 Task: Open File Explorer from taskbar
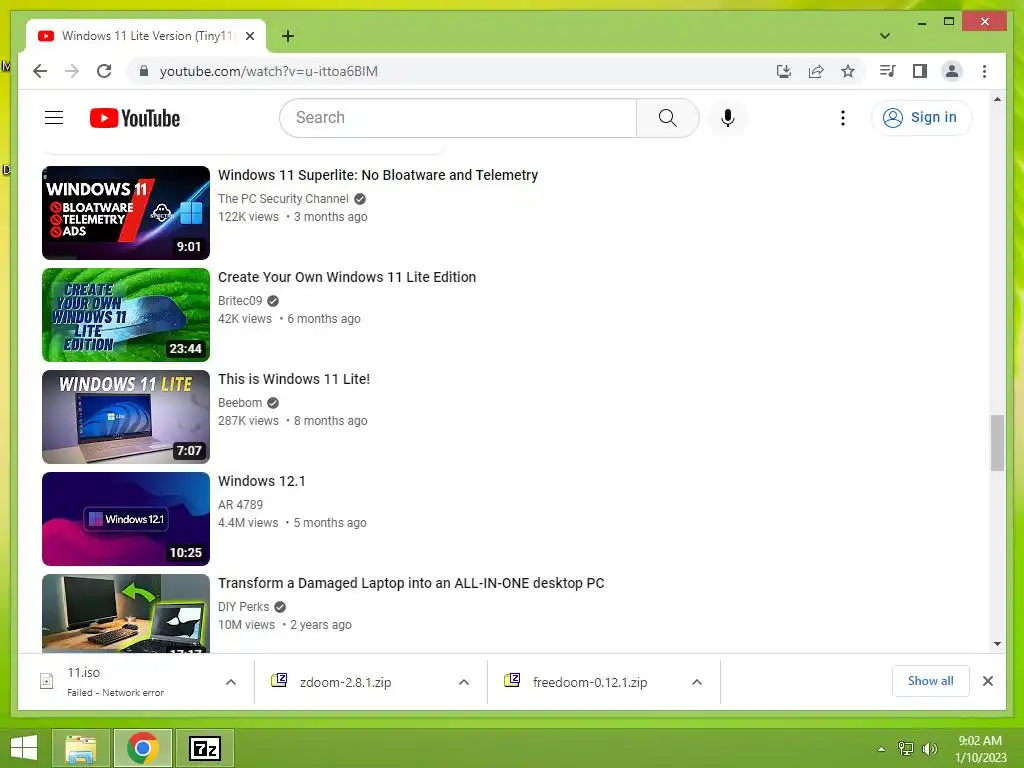point(80,748)
